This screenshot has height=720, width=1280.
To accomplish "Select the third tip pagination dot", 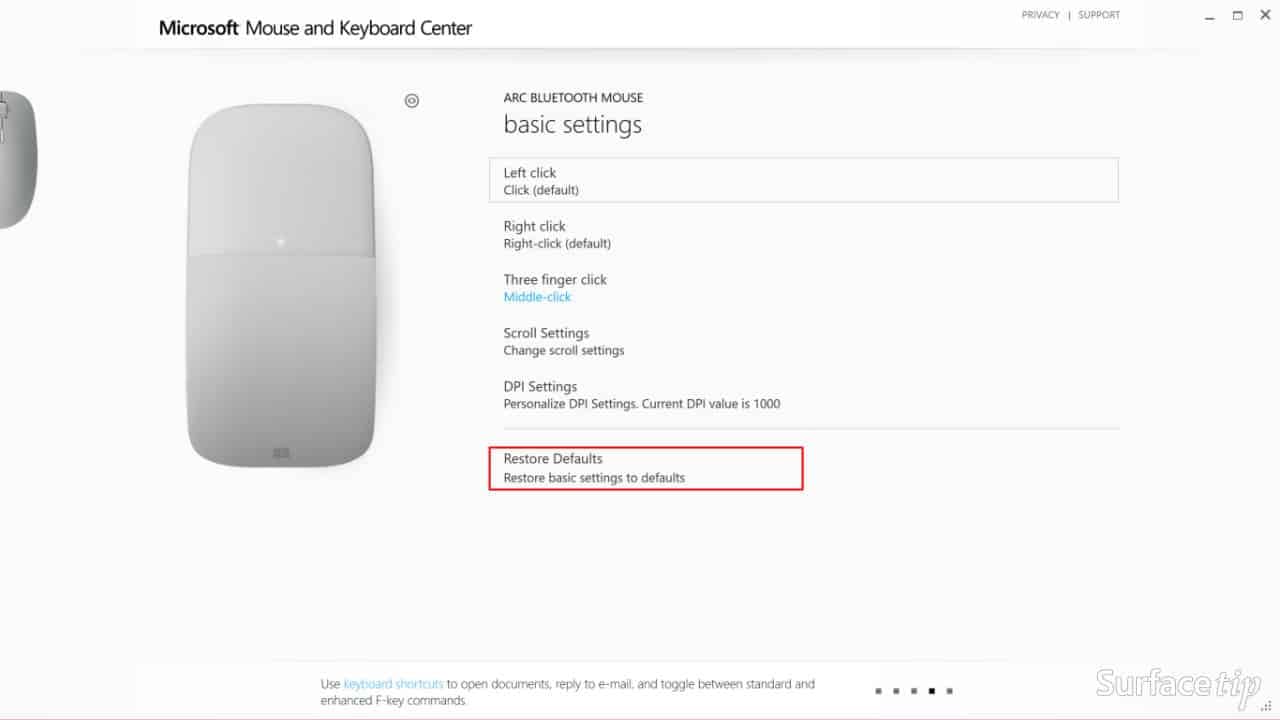I will [914, 691].
